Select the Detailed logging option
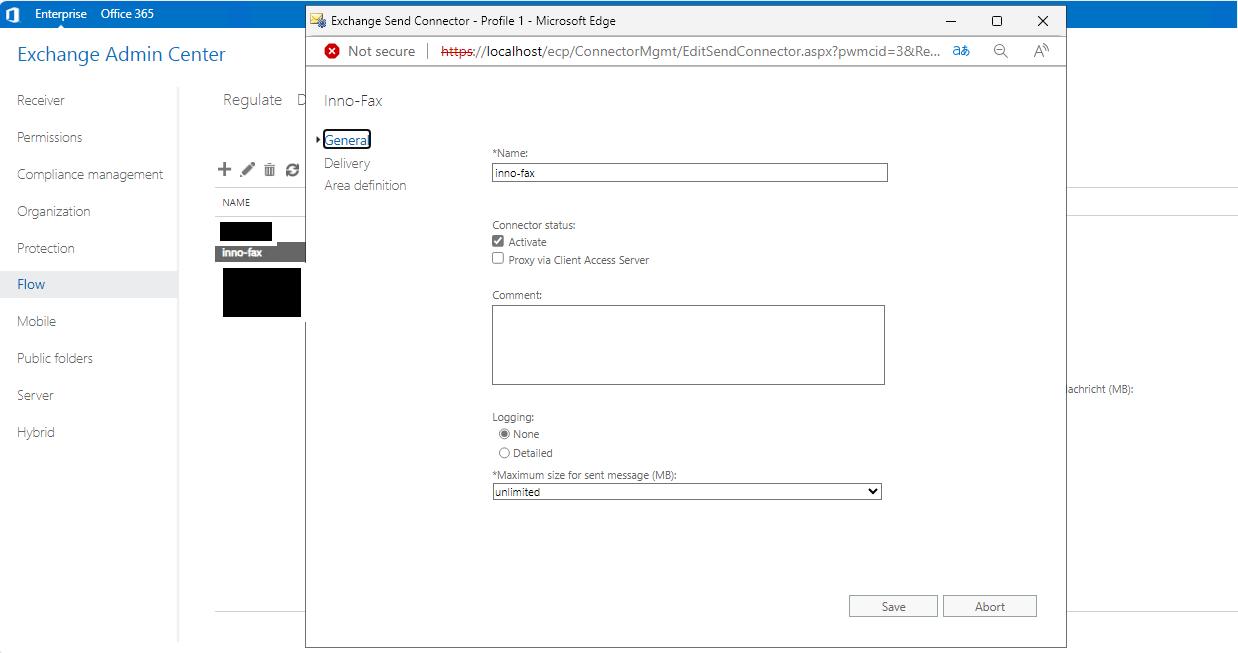1238x653 pixels. coord(504,453)
